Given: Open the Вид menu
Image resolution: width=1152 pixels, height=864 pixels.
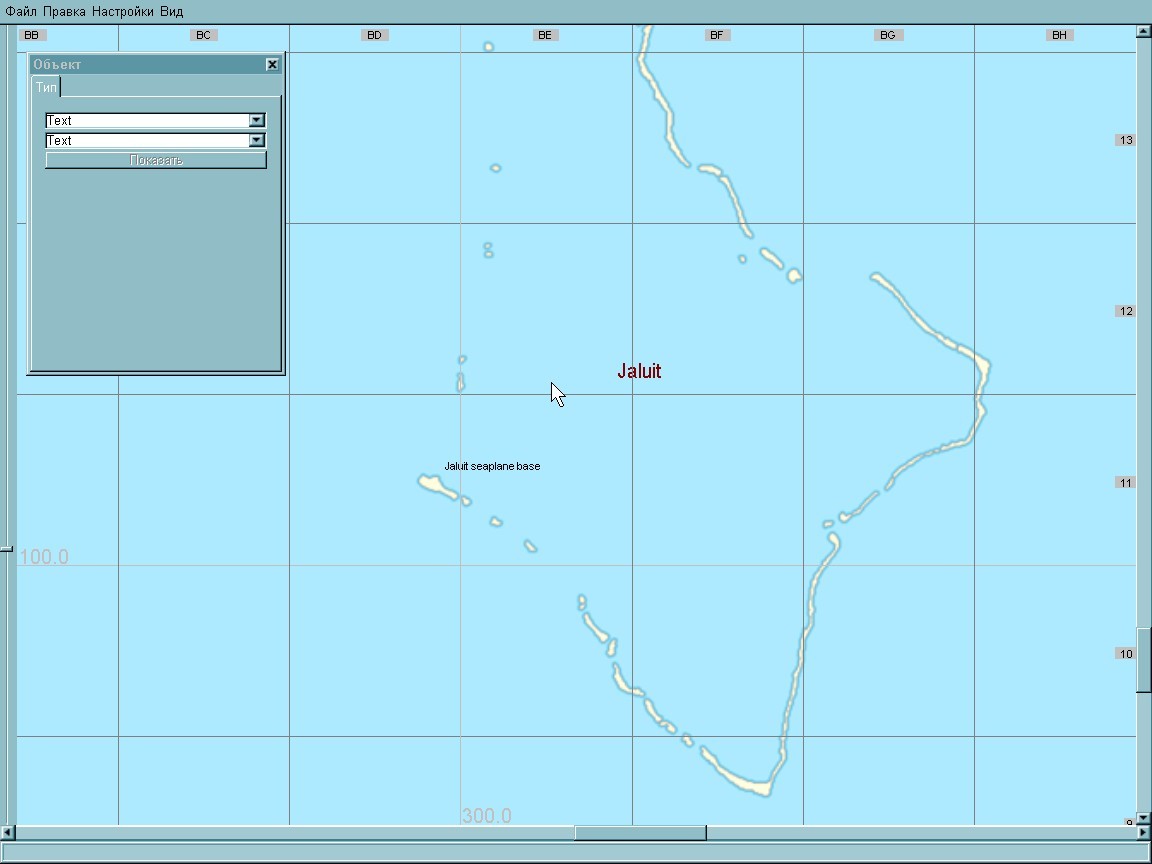Looking at the screenshot, I should coord(171,12).
